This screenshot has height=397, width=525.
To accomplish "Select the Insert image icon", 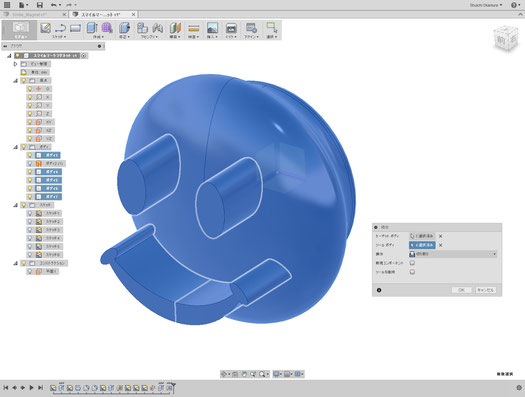I will [212, 28].
